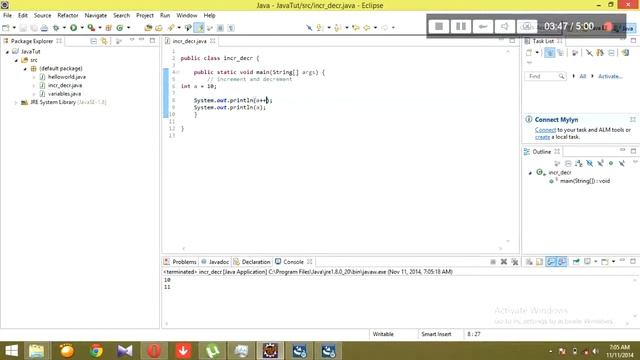Collapse the (default package) node

25,69
